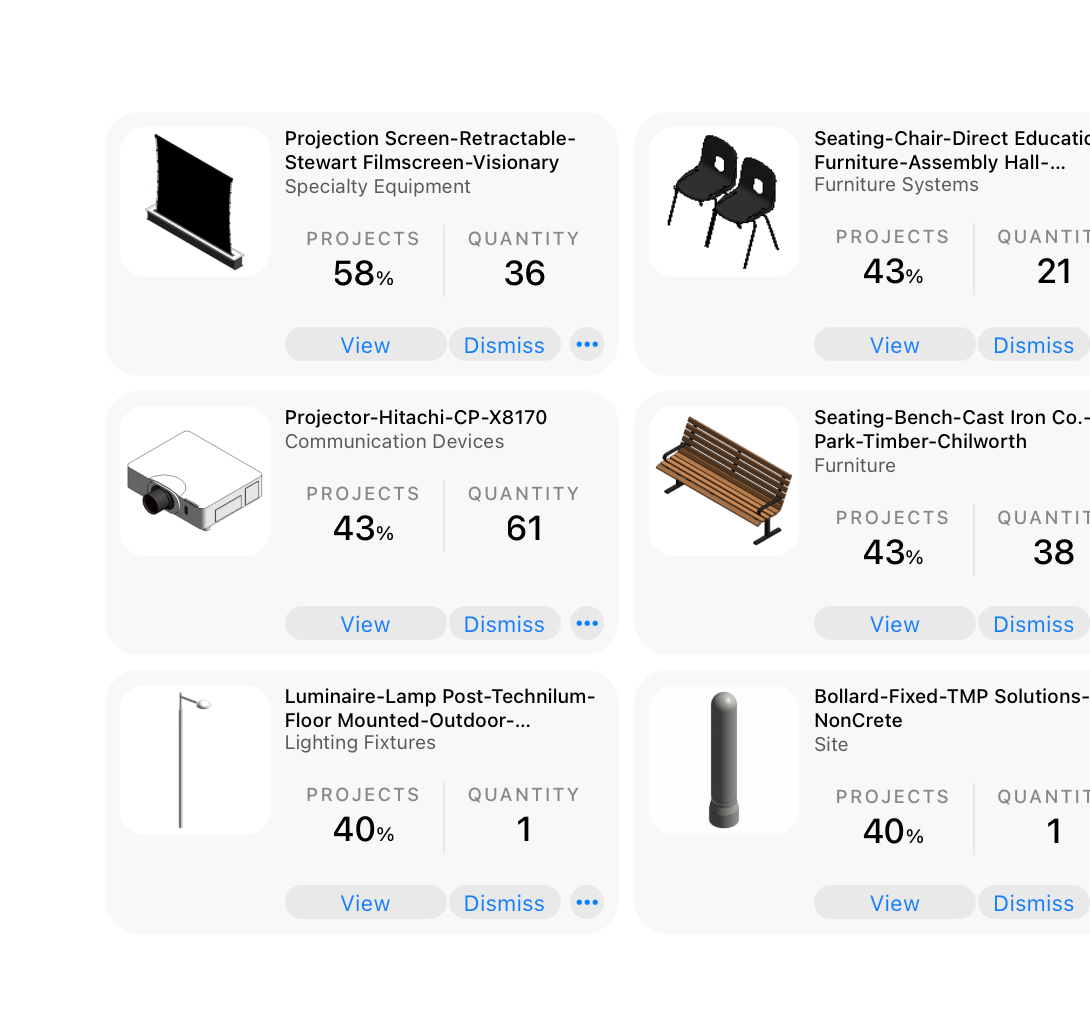The image size is (1090, 1016).
Task: Dismiss the Bollard-Fixed NonCrete item
Action: (x=1034, y=902)
